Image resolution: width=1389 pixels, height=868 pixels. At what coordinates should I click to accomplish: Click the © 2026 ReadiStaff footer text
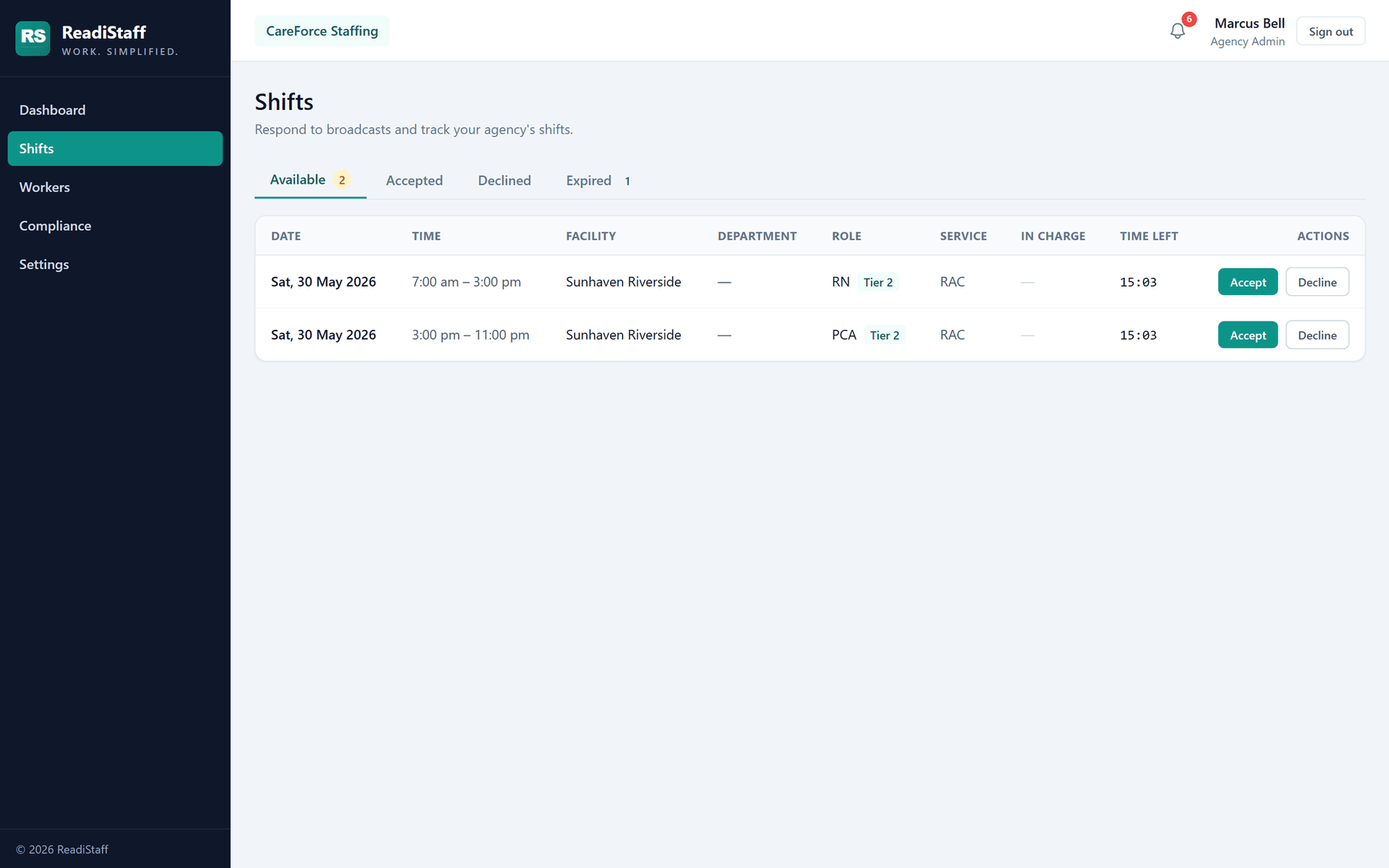(62, 849)
